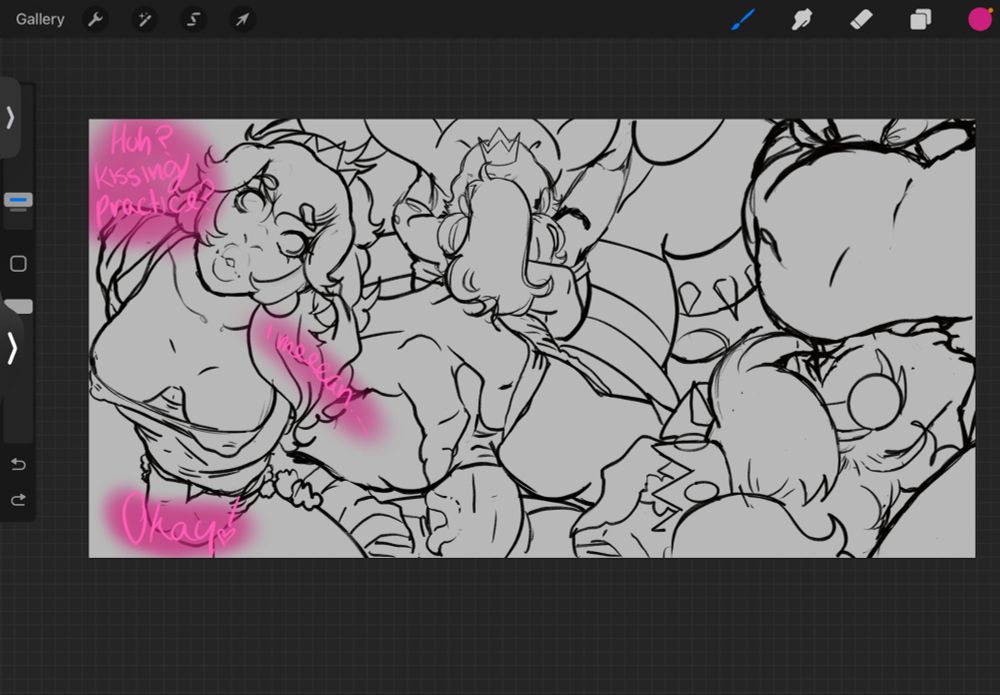Expand the lower left-edge chevron tab
Screen dimensions: 1000x695
11,348
